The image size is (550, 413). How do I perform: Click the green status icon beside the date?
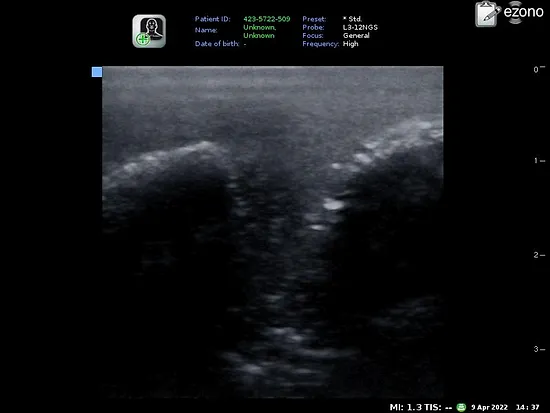pos(461,407)
